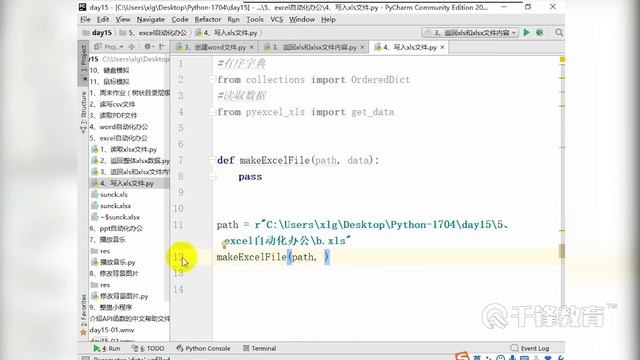Open '1、读取xlsx文件.py' in project tree
The image size is (640, 360).
click(x=124, y=149)
